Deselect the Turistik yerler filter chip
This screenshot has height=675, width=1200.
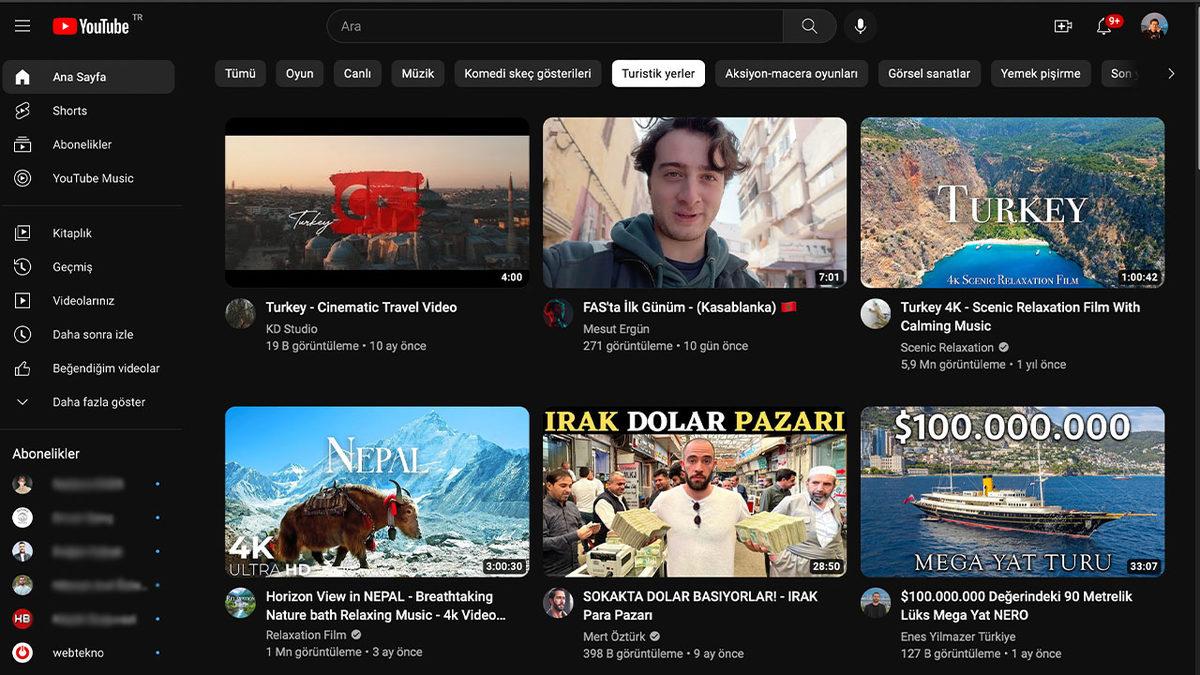(657, 73)
